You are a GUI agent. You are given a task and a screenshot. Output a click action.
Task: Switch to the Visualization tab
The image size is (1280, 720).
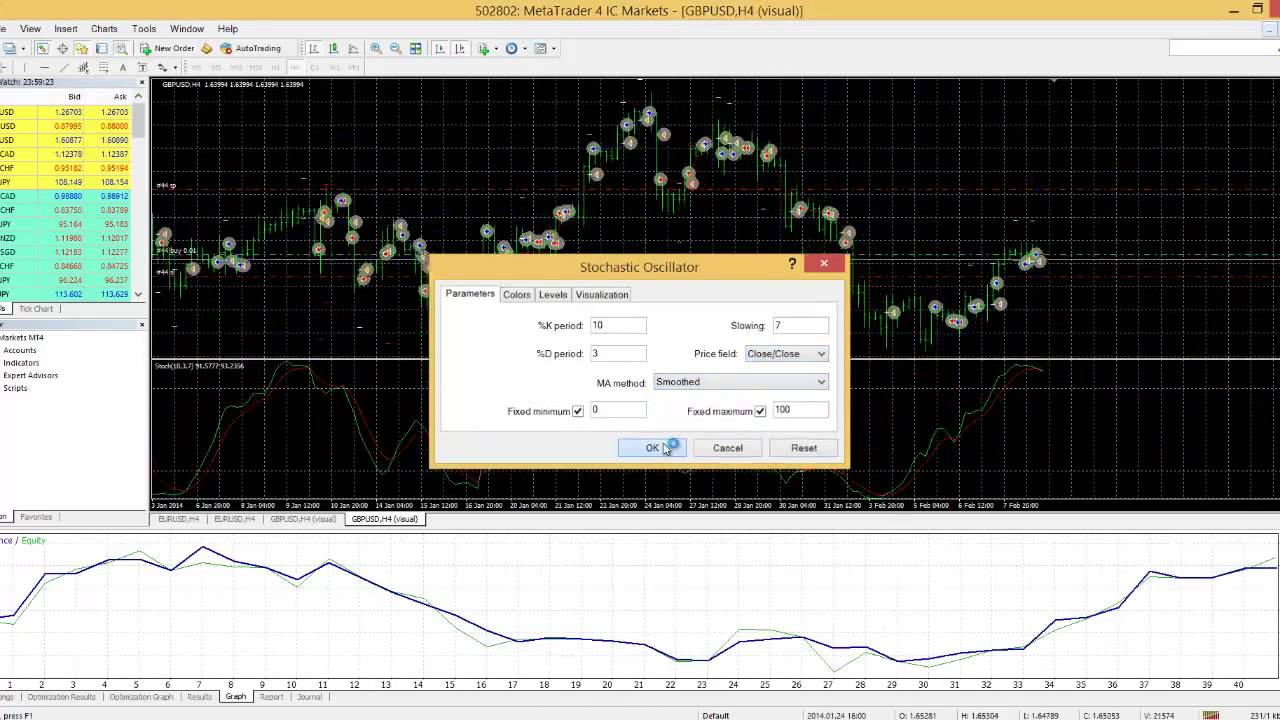[602, 295]
